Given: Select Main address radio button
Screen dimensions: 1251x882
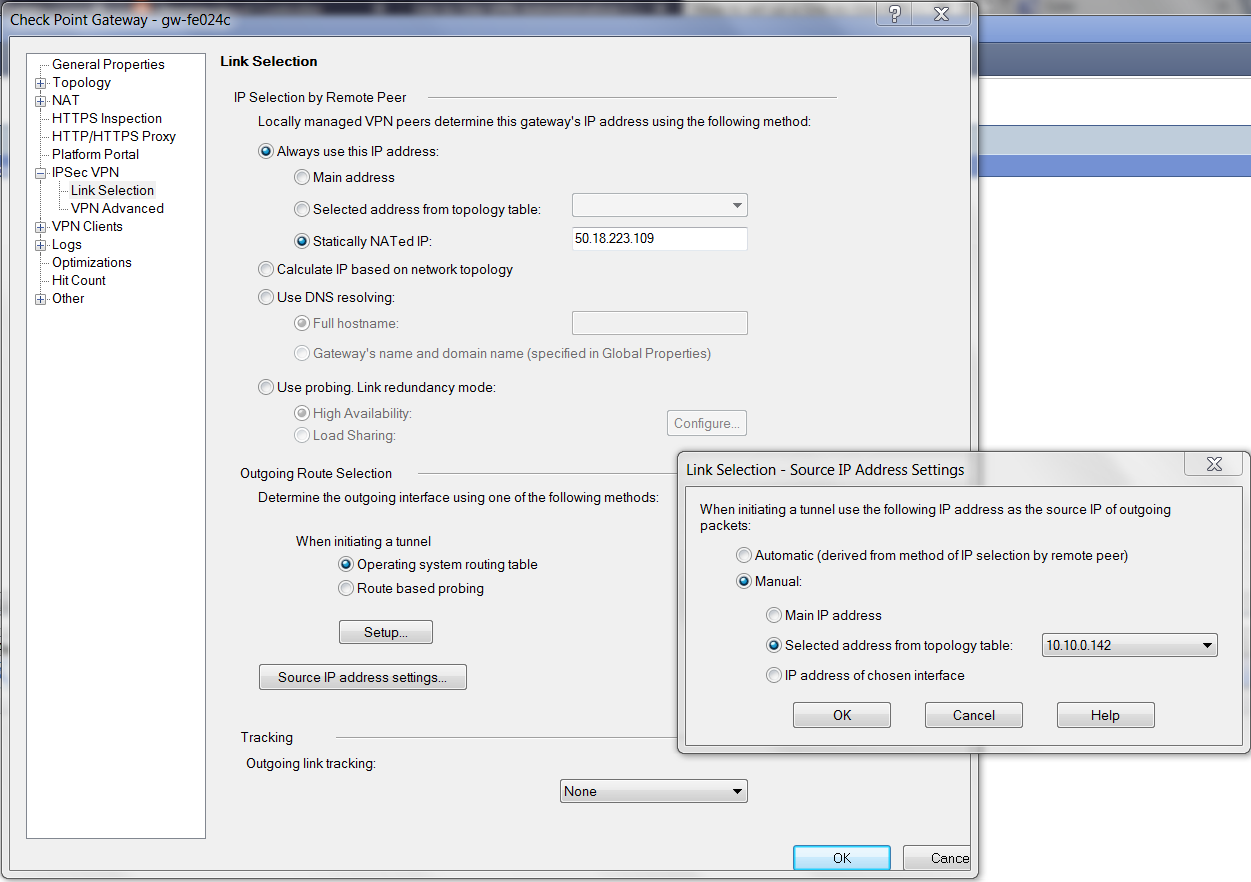Looking at the screenshot, I should 302,177.
